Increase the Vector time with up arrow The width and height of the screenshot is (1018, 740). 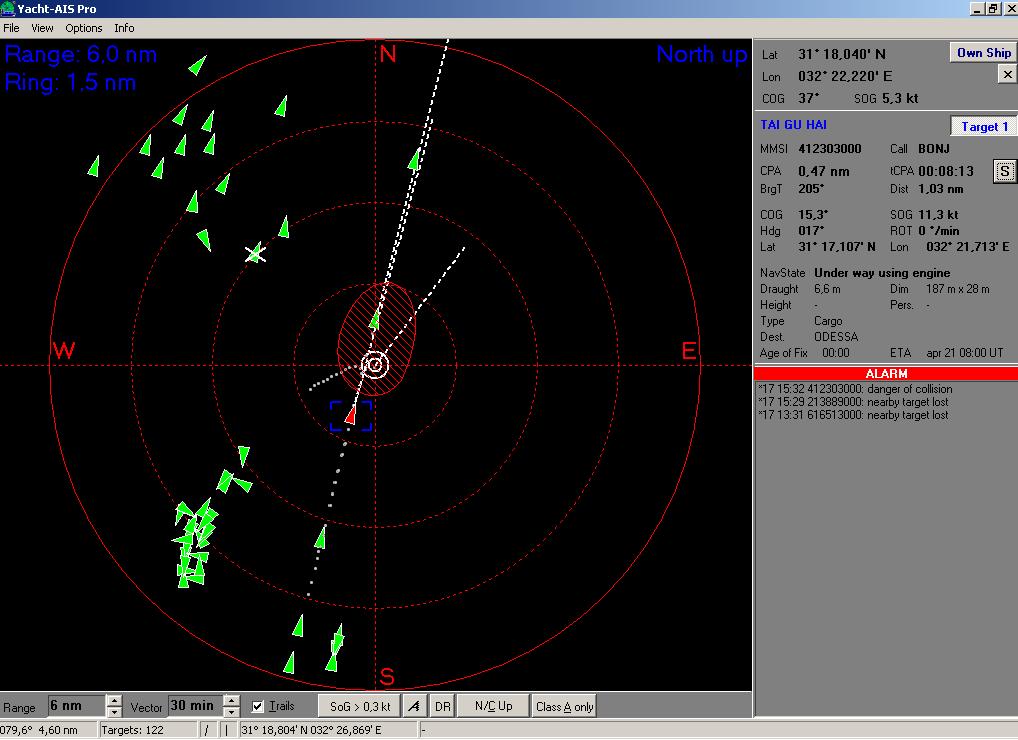(x=232, y=701)
